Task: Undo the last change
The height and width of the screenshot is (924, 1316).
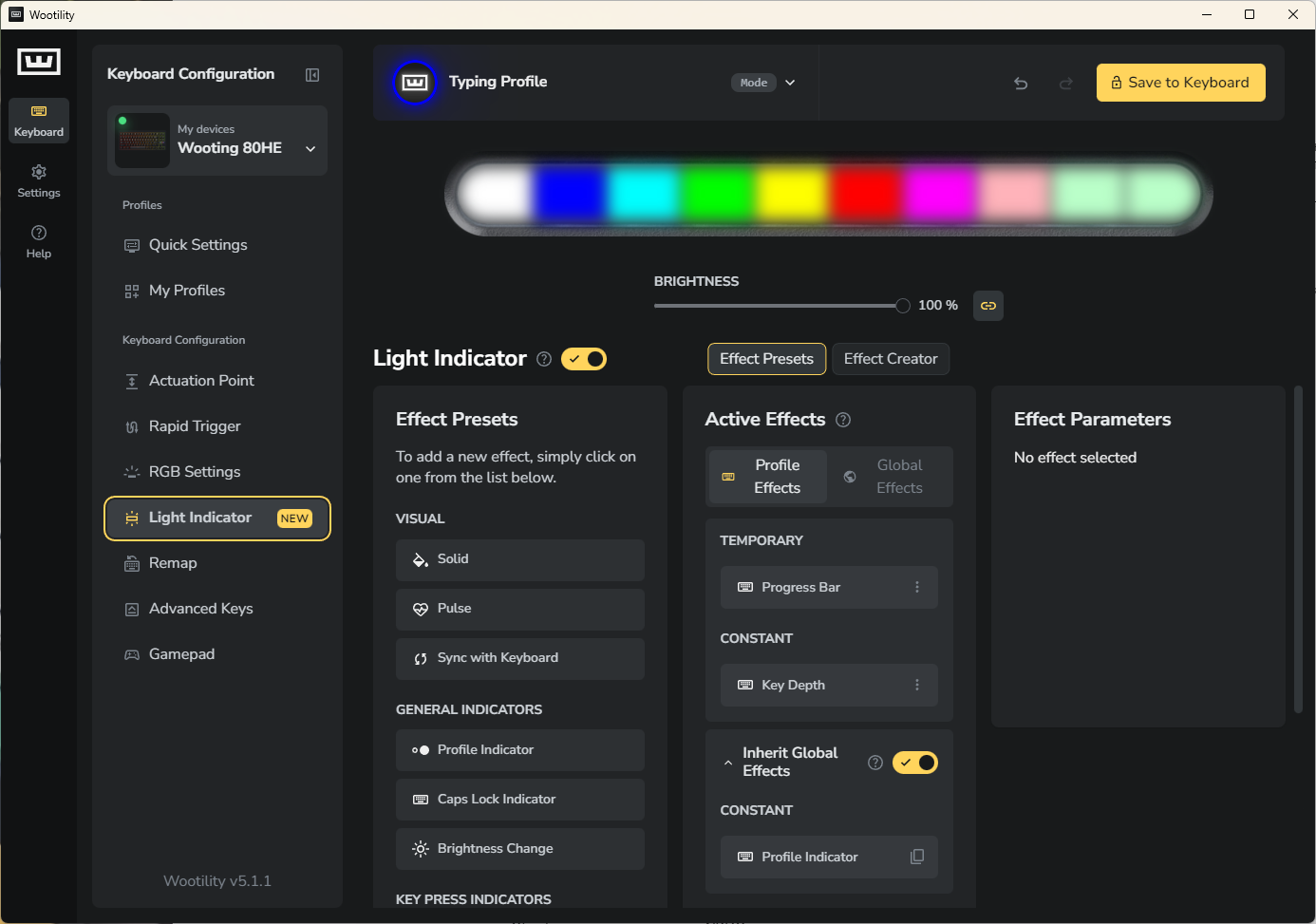Action: [1021, 84]
